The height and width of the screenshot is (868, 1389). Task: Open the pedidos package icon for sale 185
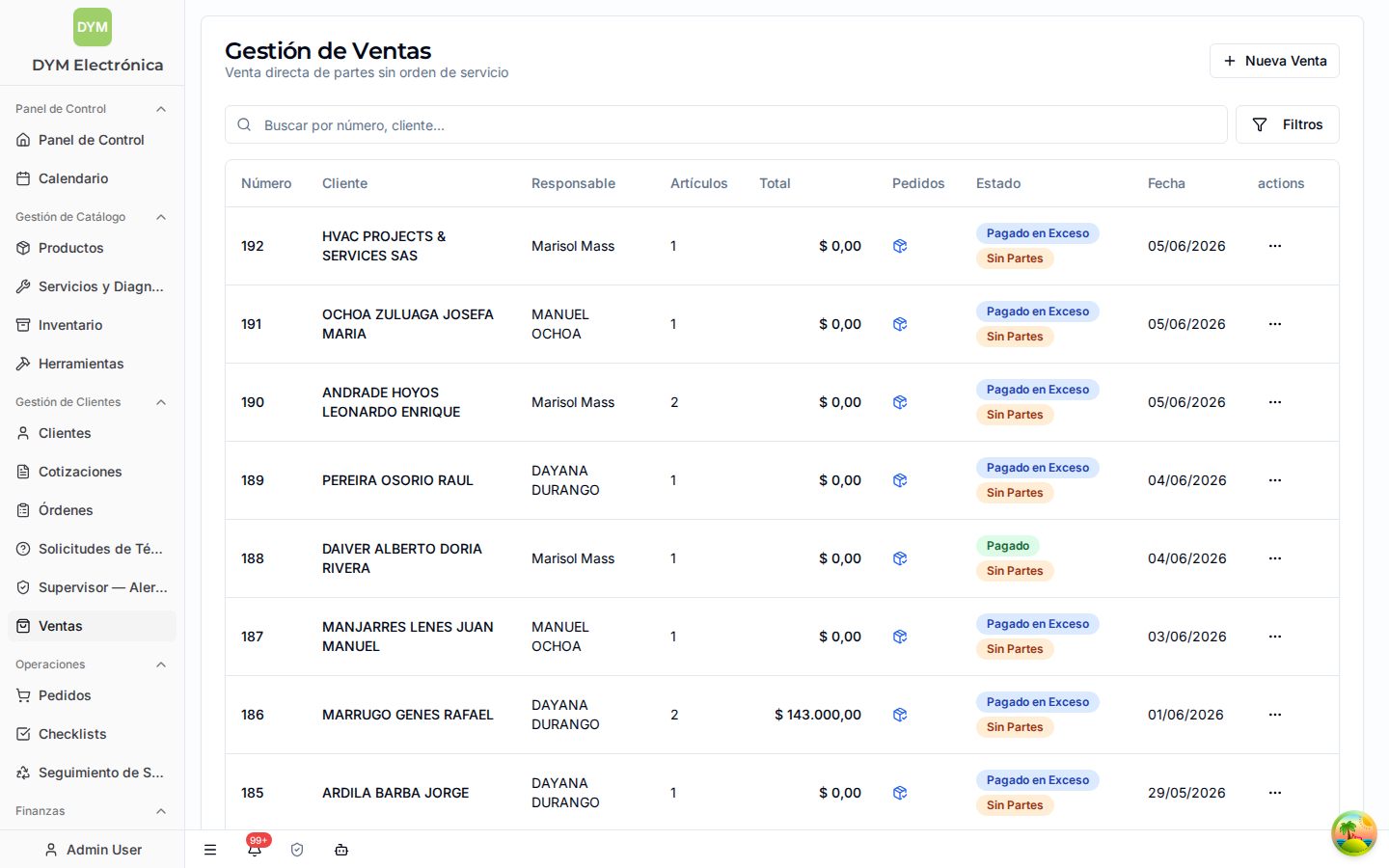point(900,793)
